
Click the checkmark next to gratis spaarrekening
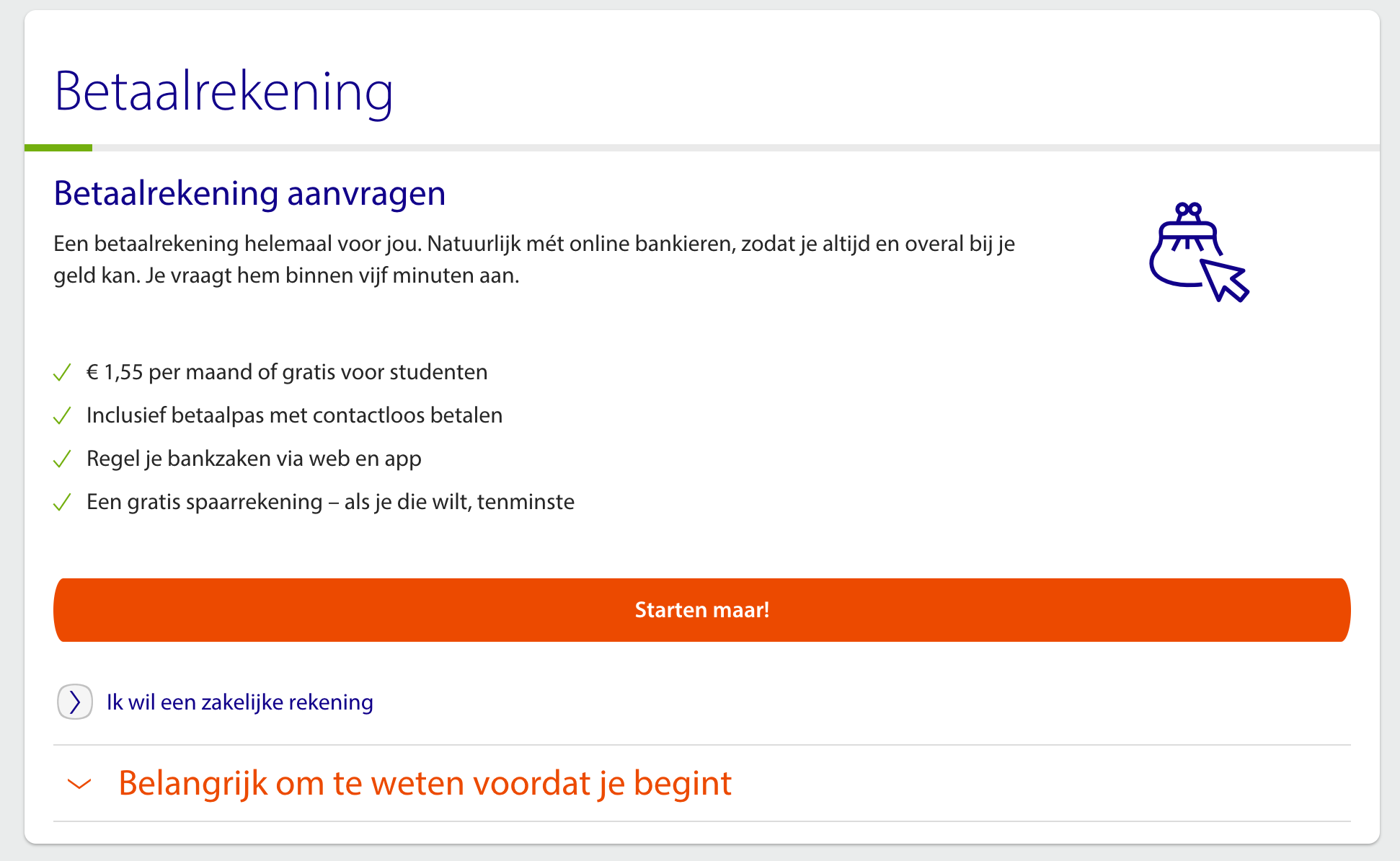coord(63,501)
